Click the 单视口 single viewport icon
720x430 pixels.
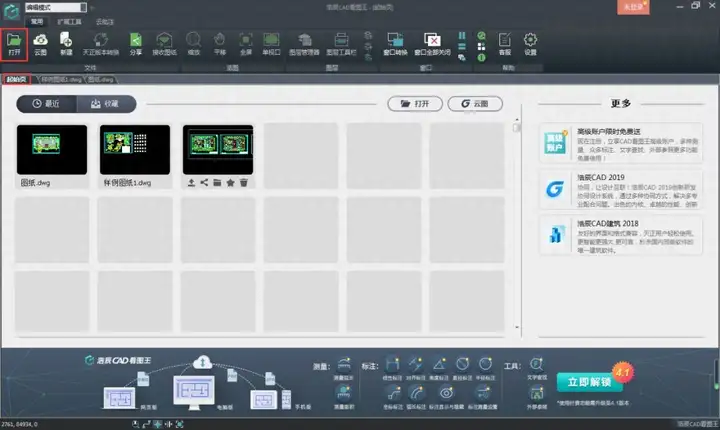271,44
